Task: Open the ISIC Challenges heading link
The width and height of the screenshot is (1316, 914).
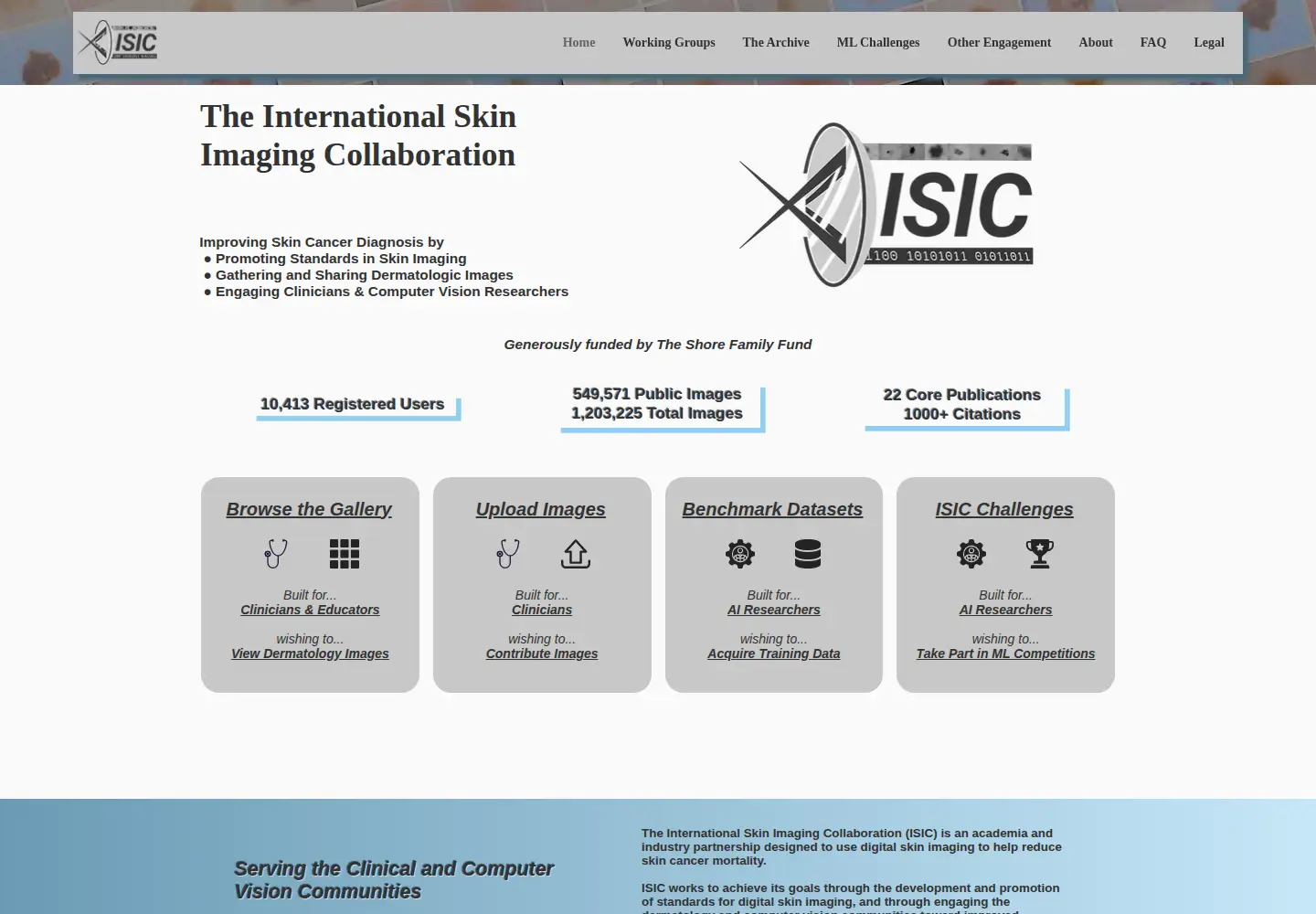Action: (1004, 509)
